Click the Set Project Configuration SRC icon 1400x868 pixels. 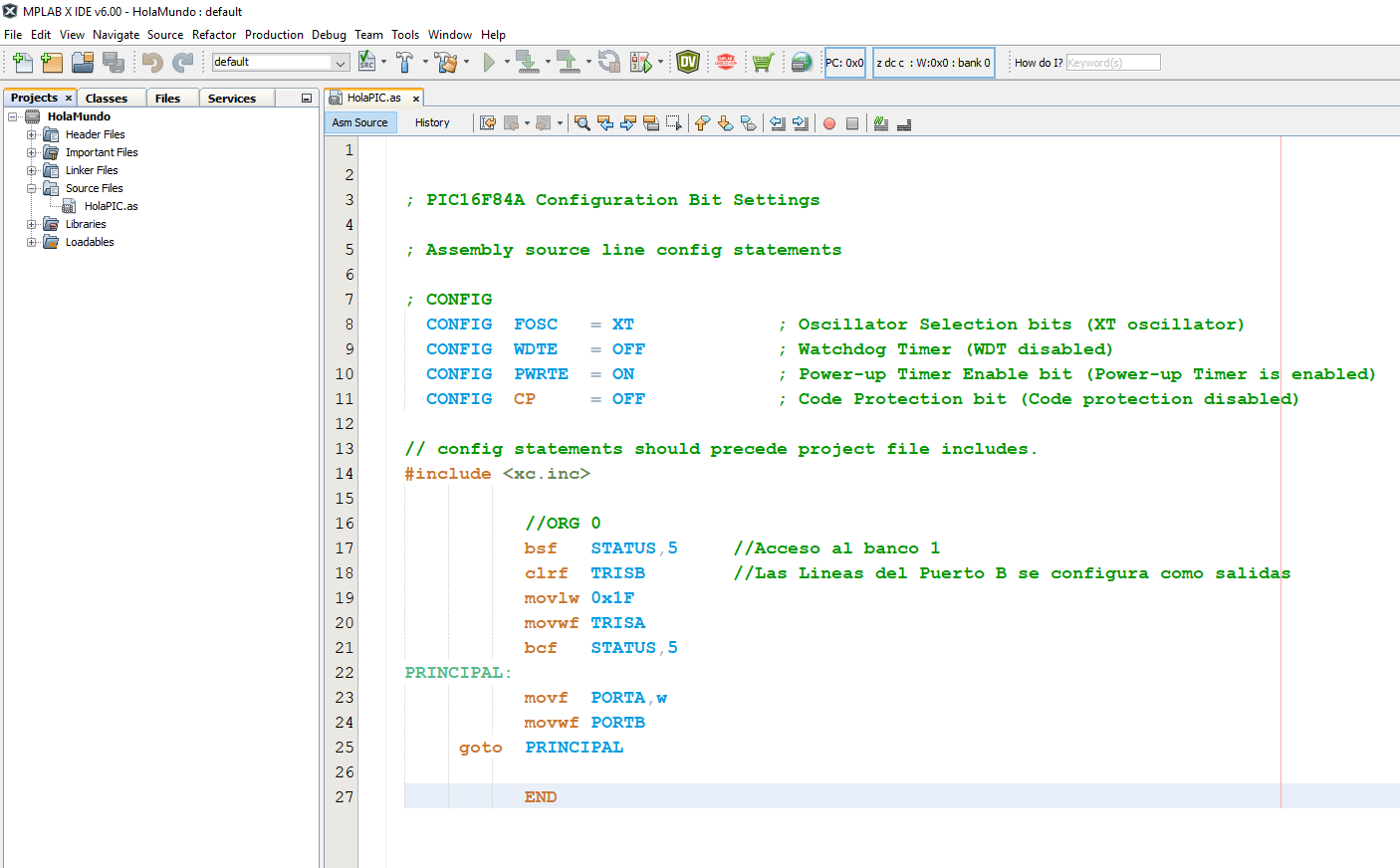[367, 62]
